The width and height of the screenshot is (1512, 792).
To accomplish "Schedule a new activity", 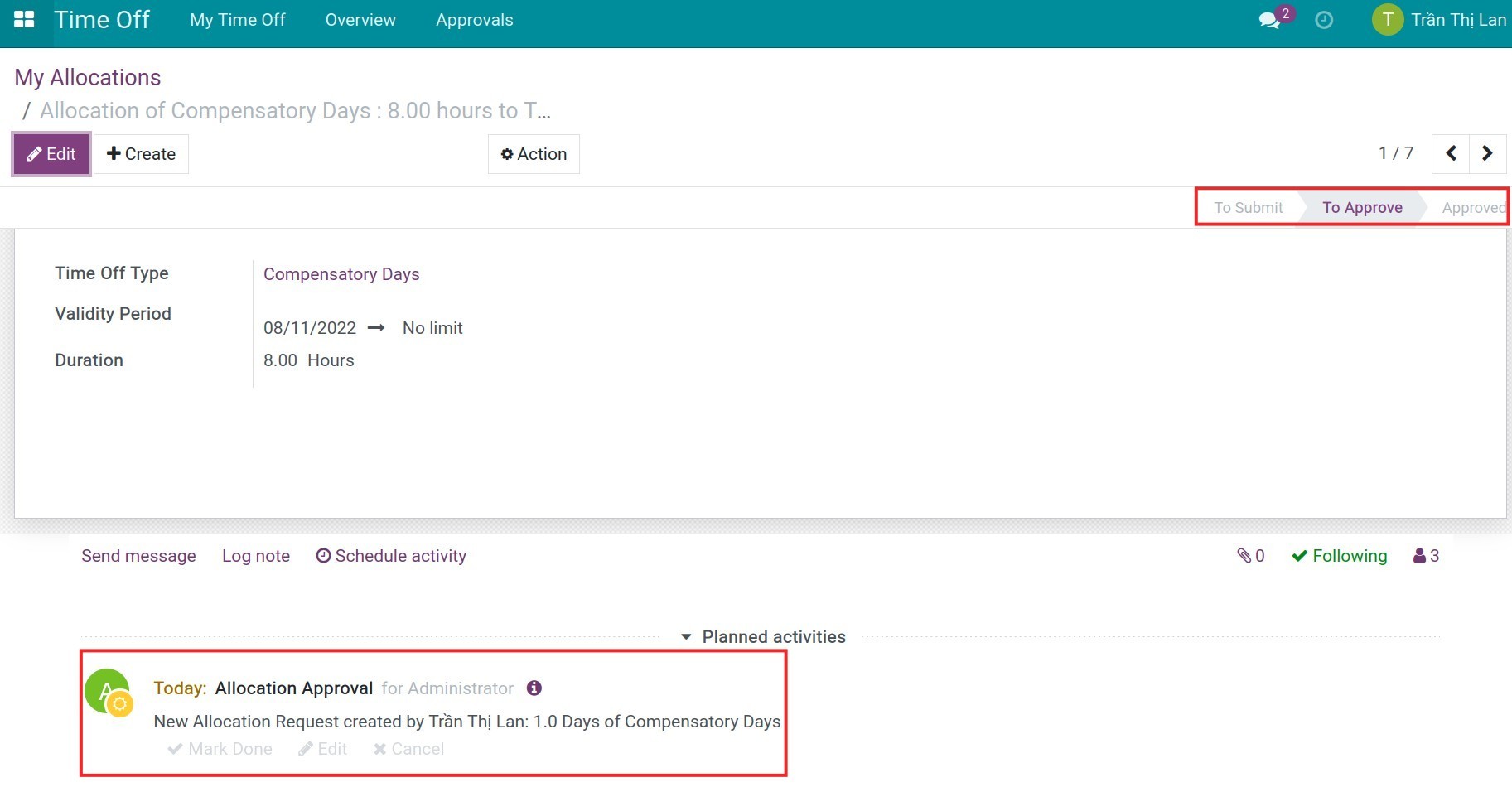I will (x=391, y=556).
